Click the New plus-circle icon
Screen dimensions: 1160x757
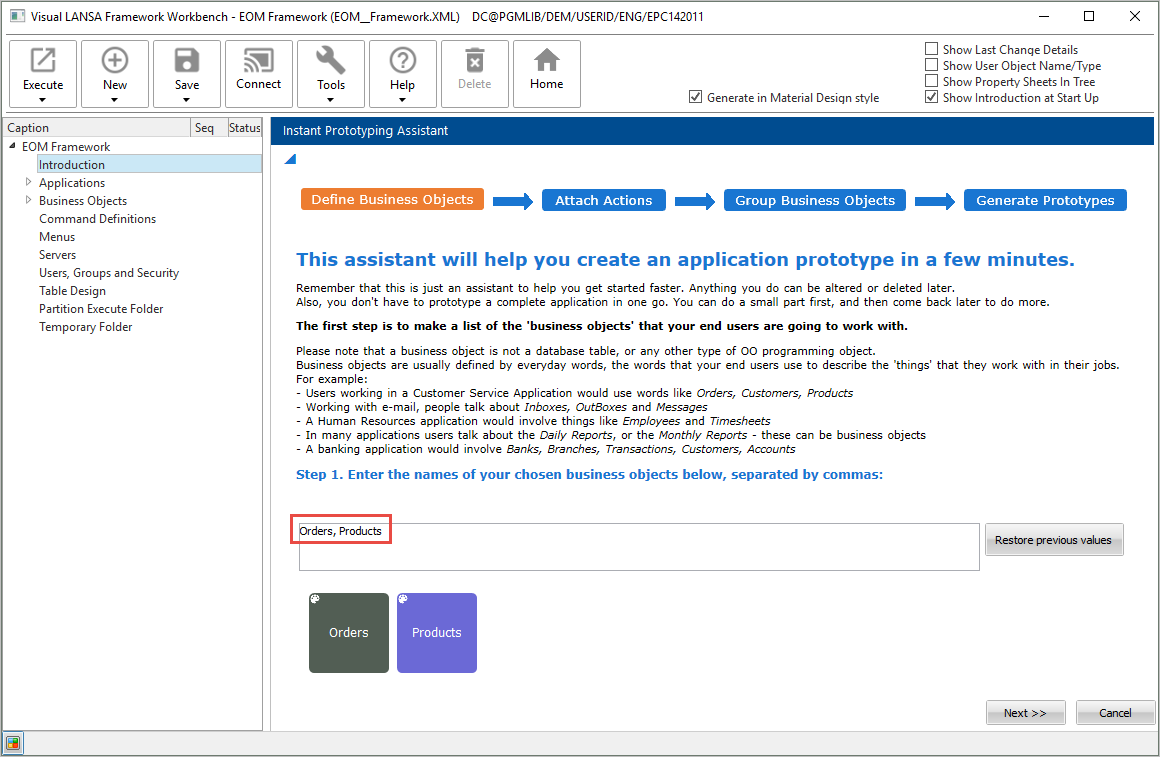coord(115,60)
